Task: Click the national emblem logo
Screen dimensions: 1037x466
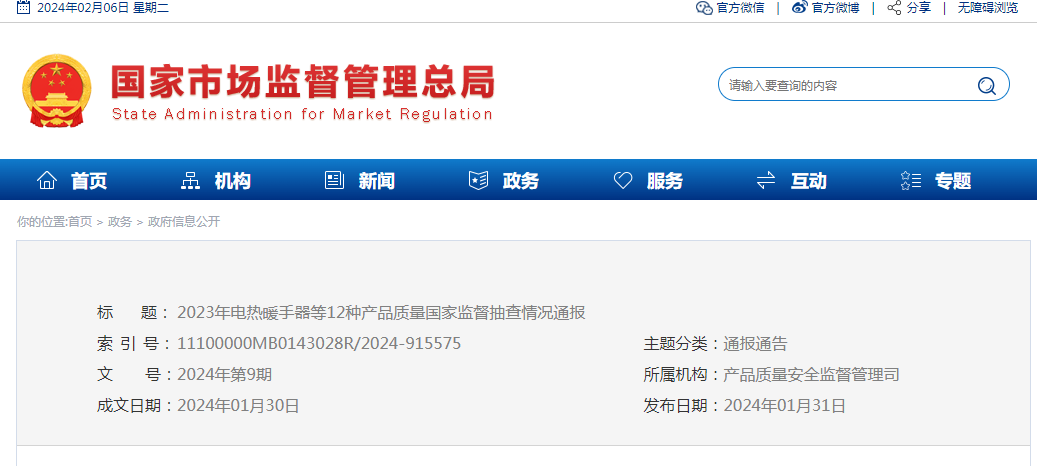Action: tap(56, 91)
